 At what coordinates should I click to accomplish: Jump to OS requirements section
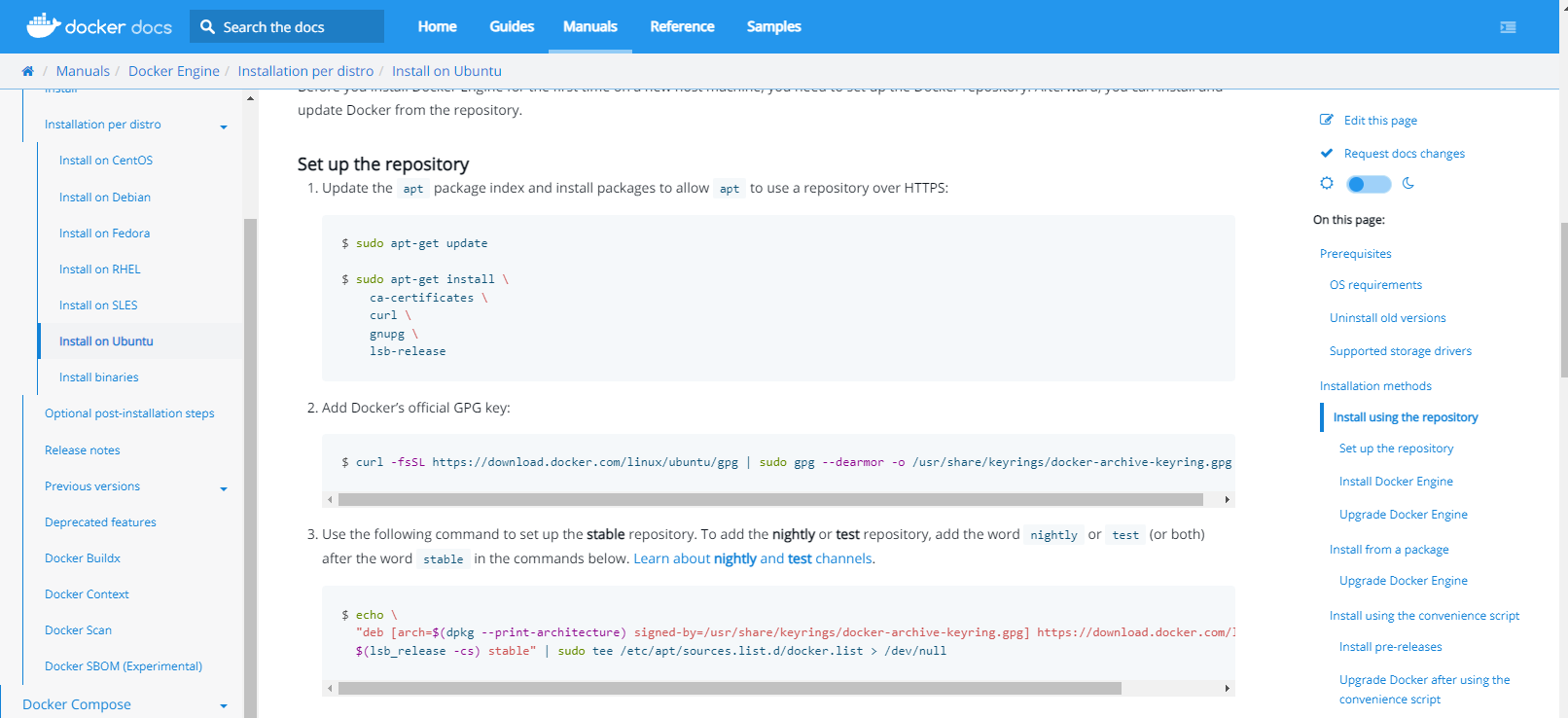pyautogui.click(x=1375, y=285)
